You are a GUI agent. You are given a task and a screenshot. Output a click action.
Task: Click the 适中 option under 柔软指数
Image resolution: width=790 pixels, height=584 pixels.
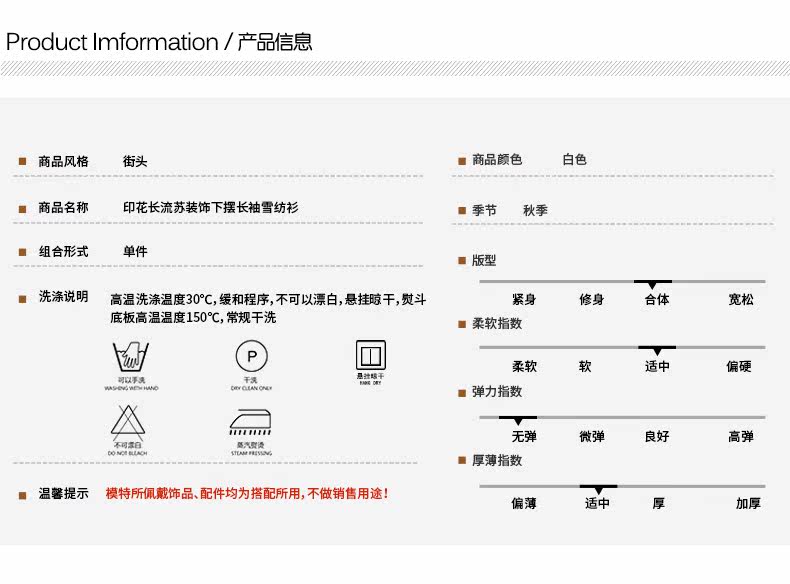(x=657, y=366)
